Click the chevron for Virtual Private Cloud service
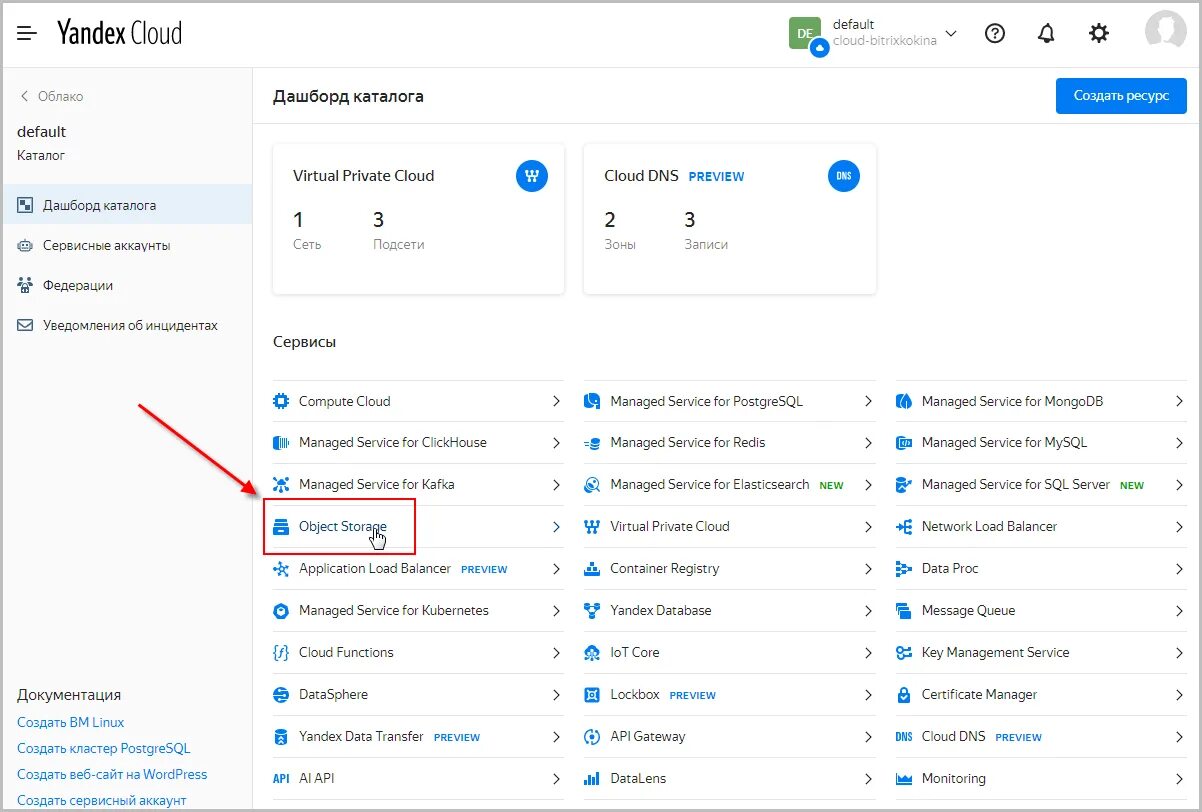The height and width of the screenshot is (812, 1202). point(868,526)
